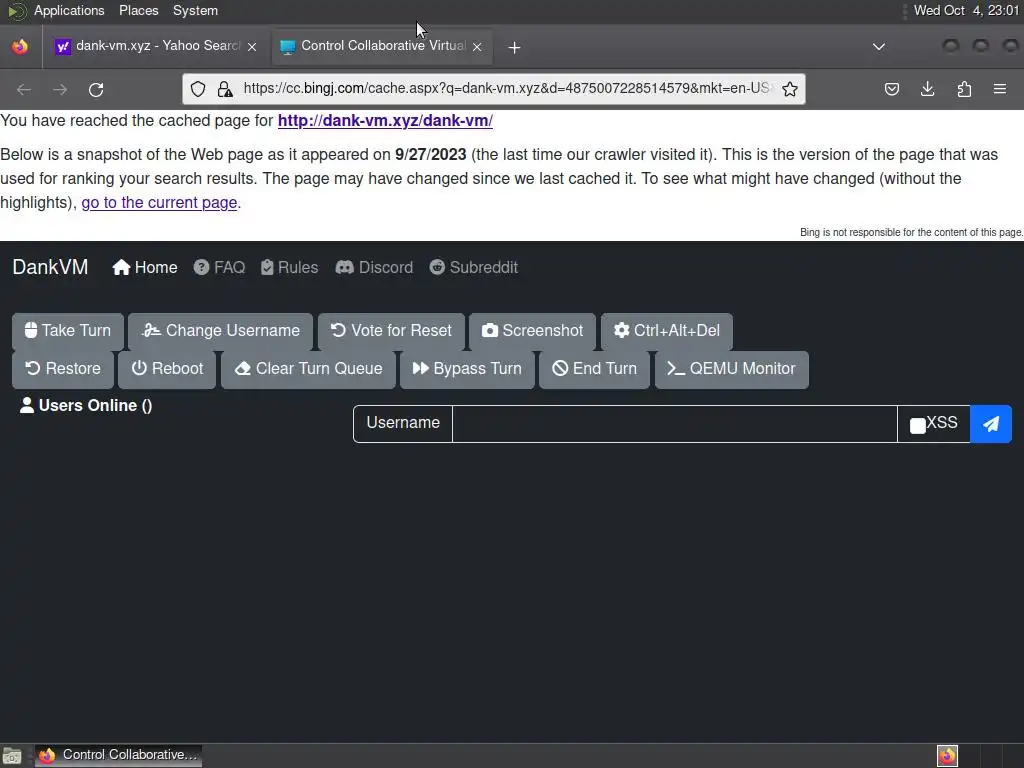Screen dimensions: 1024x768
Task: Go back in browser history
Action: pos(24,89)
